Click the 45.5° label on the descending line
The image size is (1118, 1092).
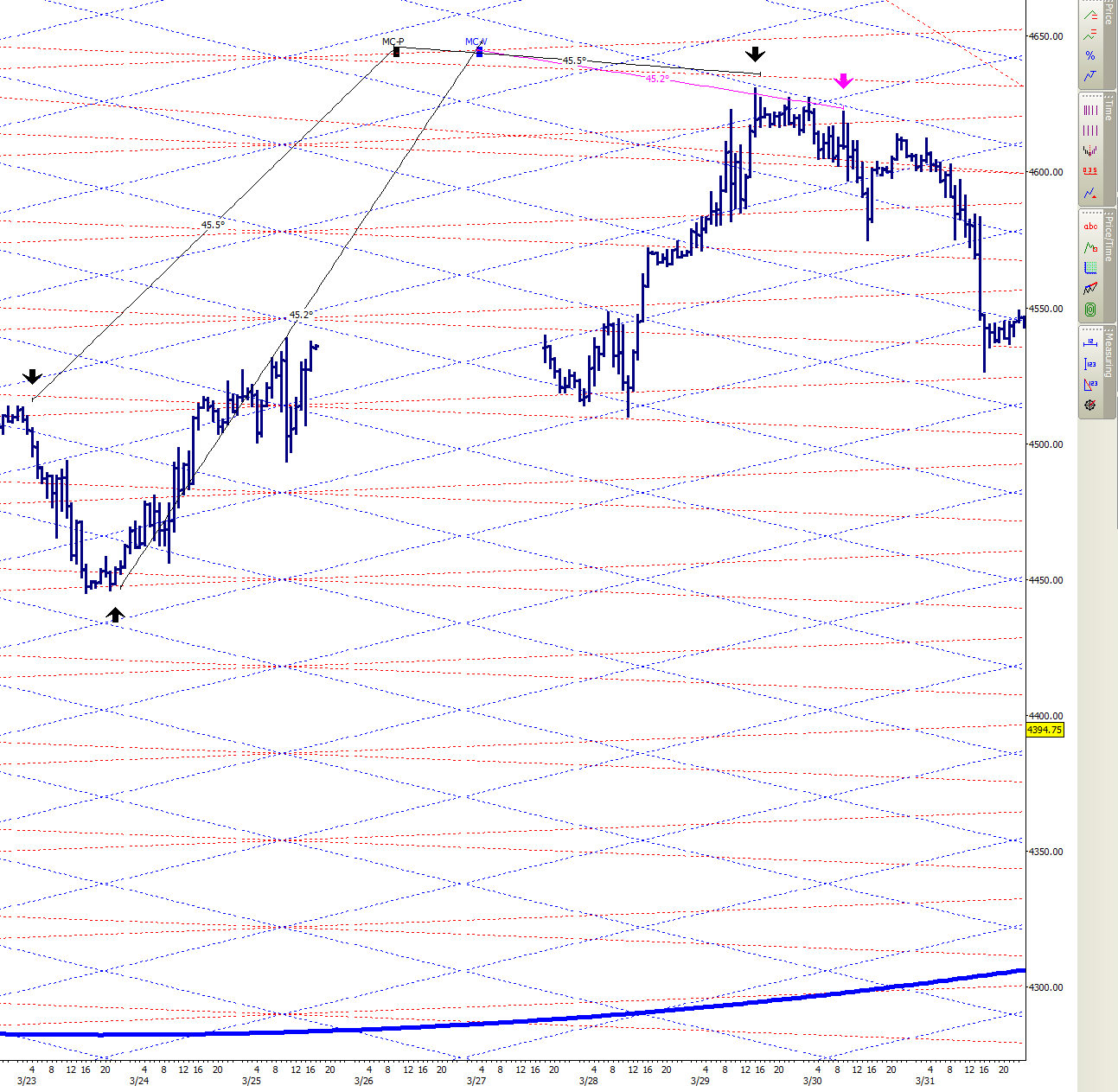(x=574, y=61)
